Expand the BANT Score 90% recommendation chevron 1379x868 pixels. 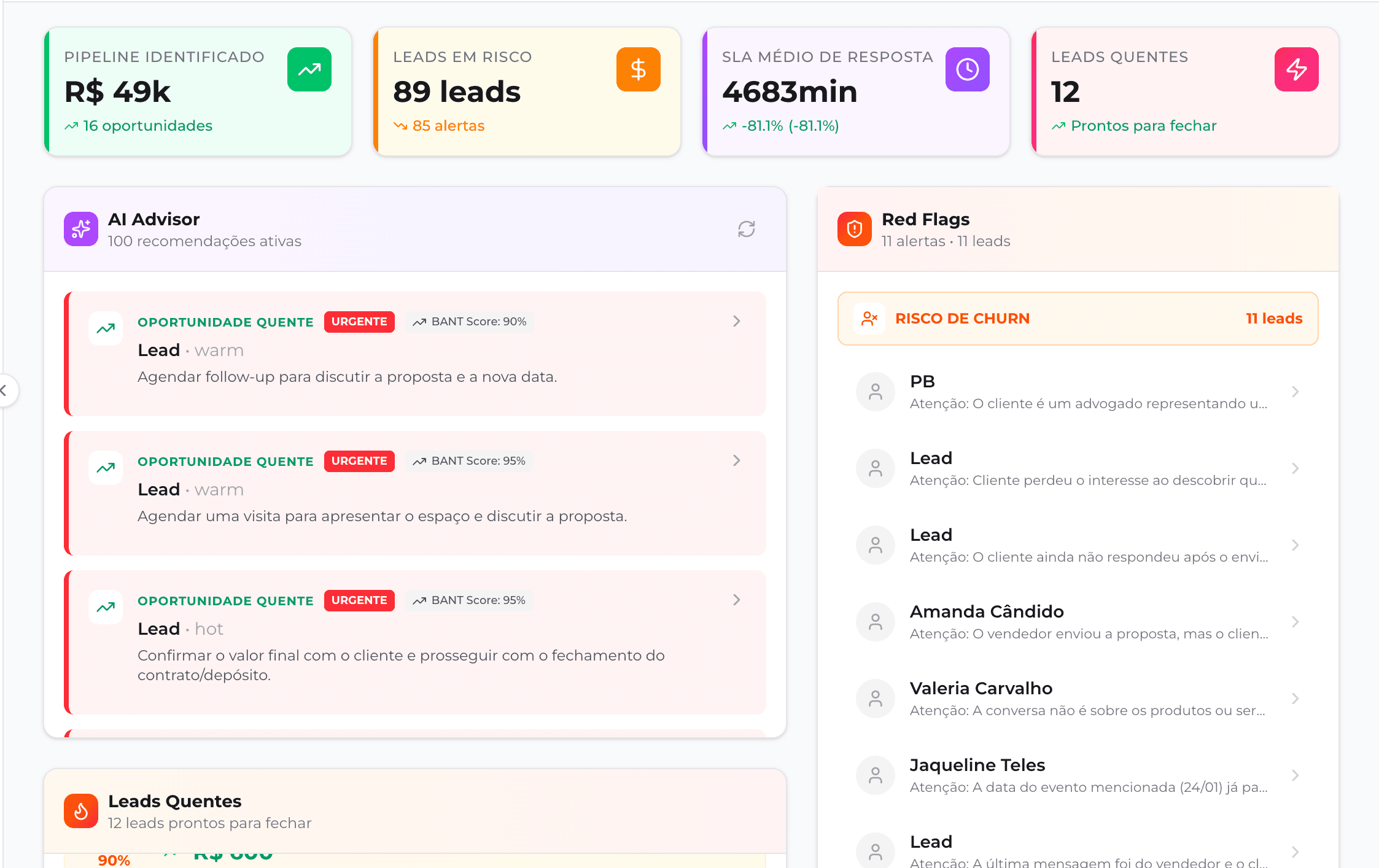point(737,321)
